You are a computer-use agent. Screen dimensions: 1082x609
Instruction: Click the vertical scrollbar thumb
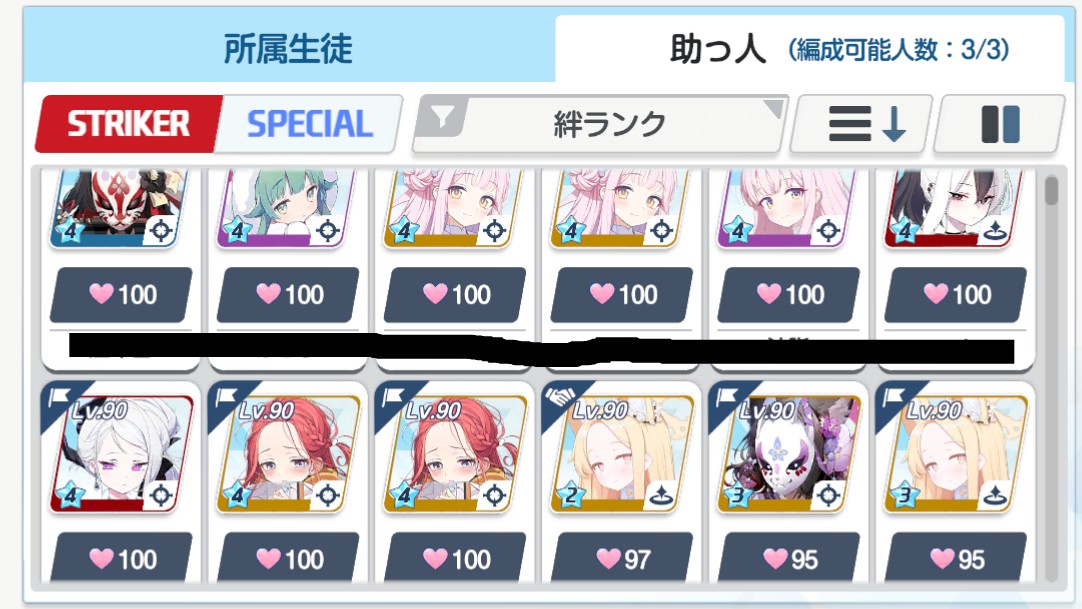coord(1051,190)
